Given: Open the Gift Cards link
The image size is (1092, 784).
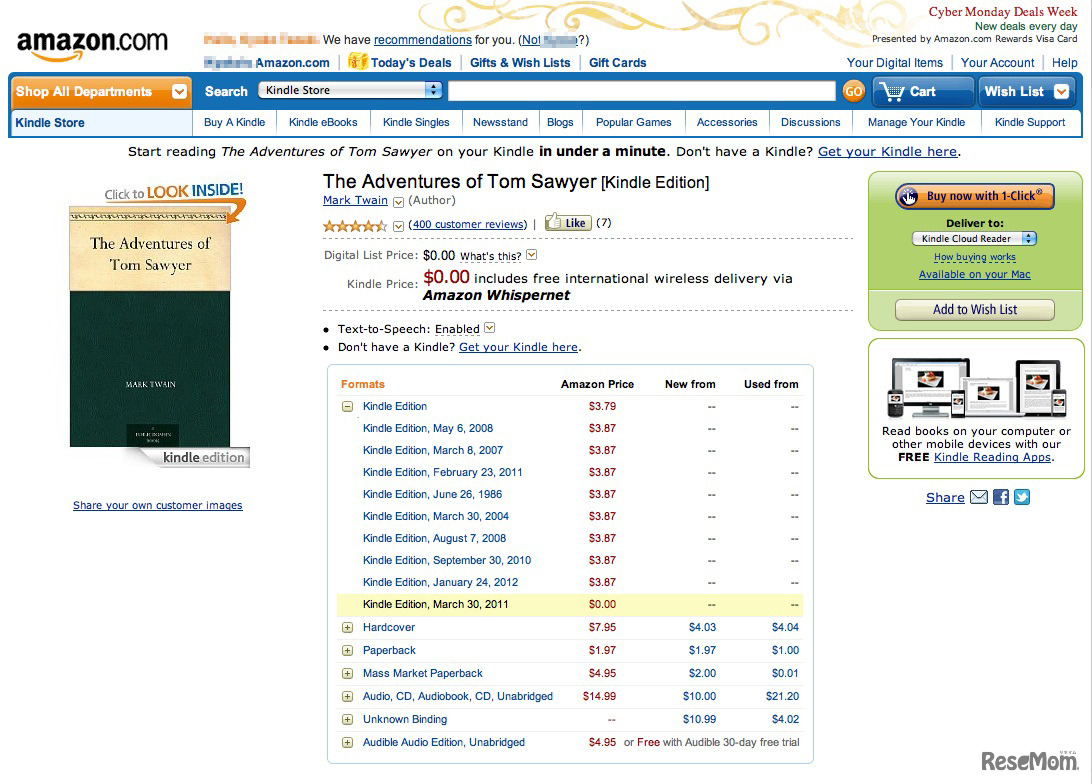Looking at the screenshot, I should pos(618,63).
